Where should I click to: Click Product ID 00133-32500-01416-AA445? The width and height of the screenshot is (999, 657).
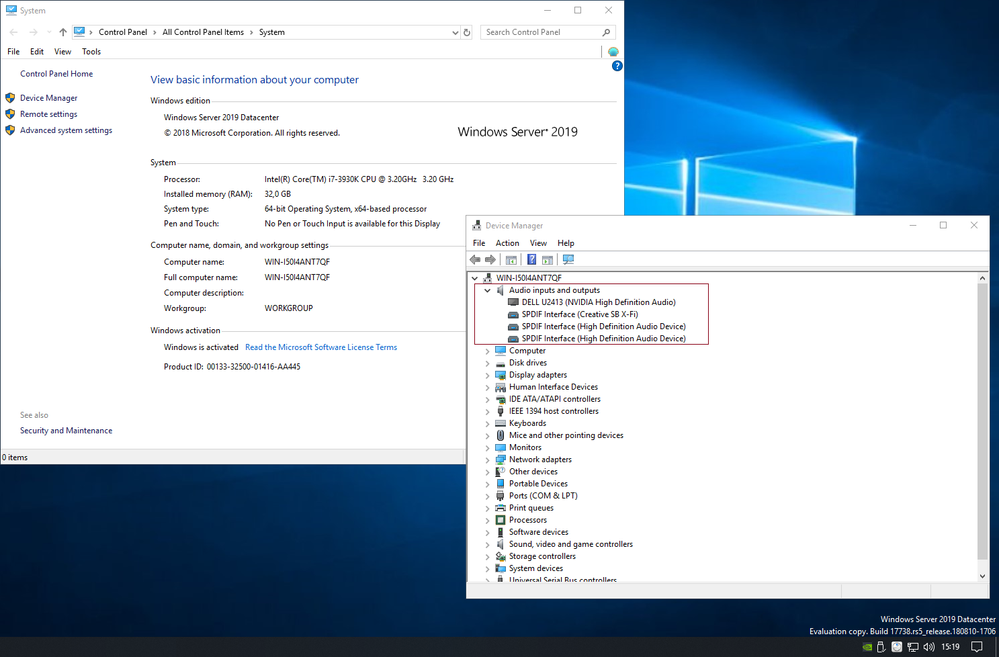[232, 367]
